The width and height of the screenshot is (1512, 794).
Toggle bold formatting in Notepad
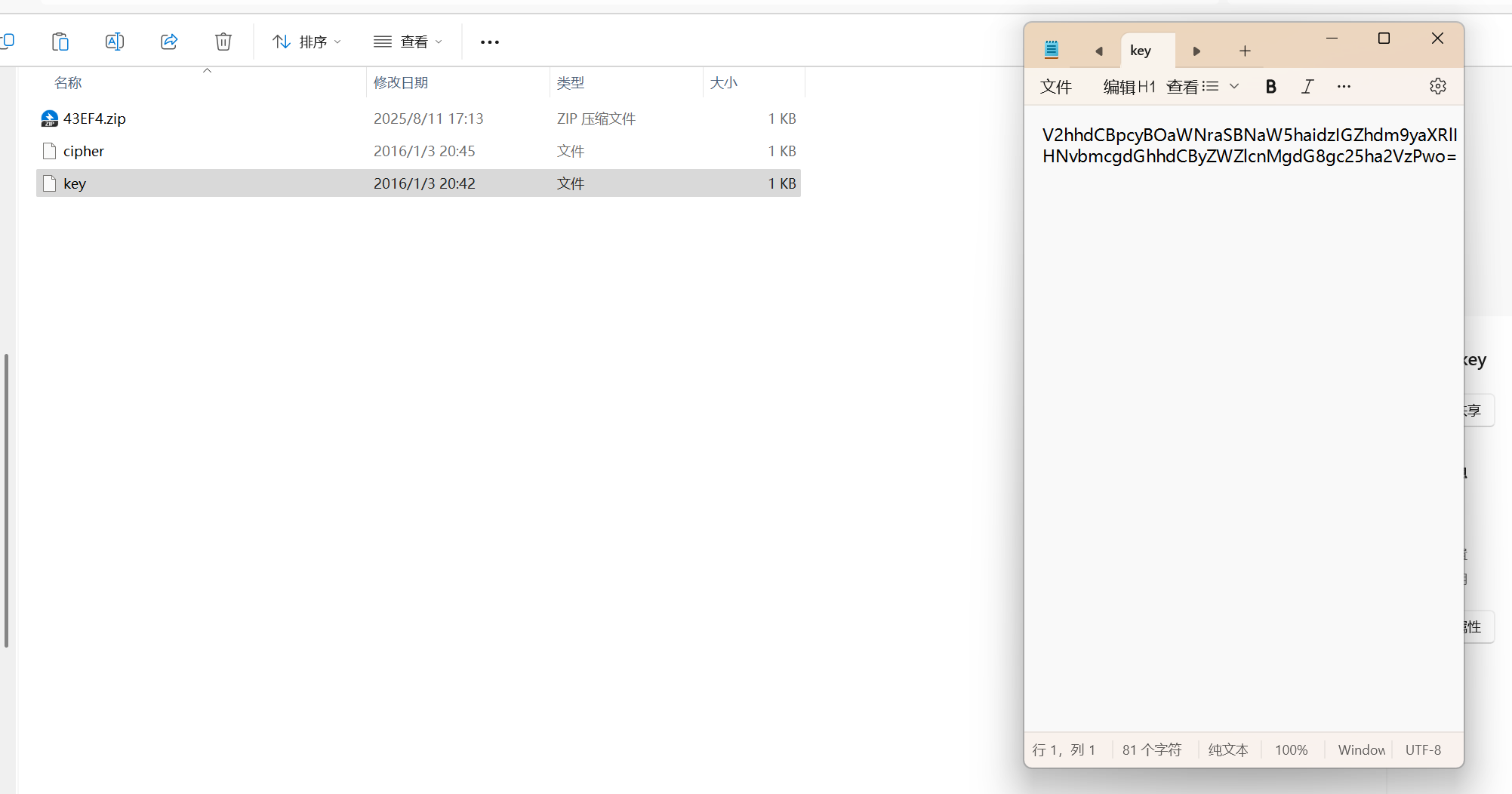pos(1271,86)
